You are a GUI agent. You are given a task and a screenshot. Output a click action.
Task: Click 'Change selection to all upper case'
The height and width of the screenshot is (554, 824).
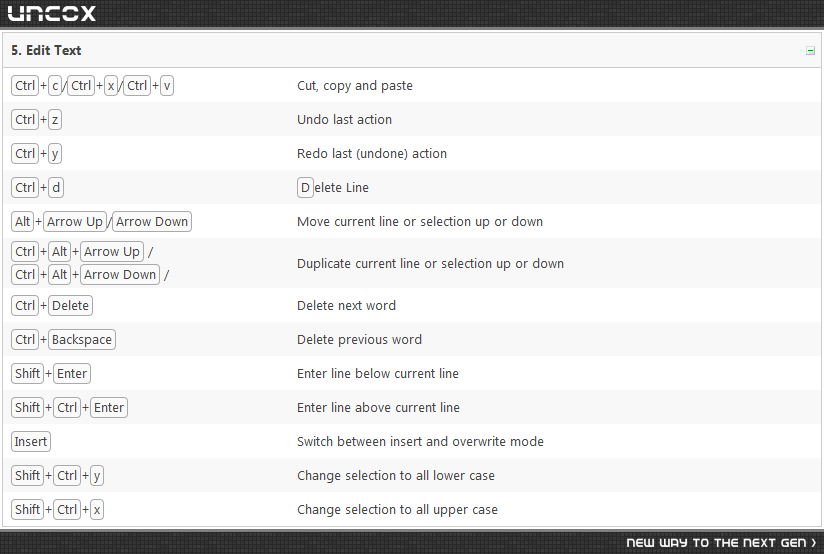click(x=397, y=509)
